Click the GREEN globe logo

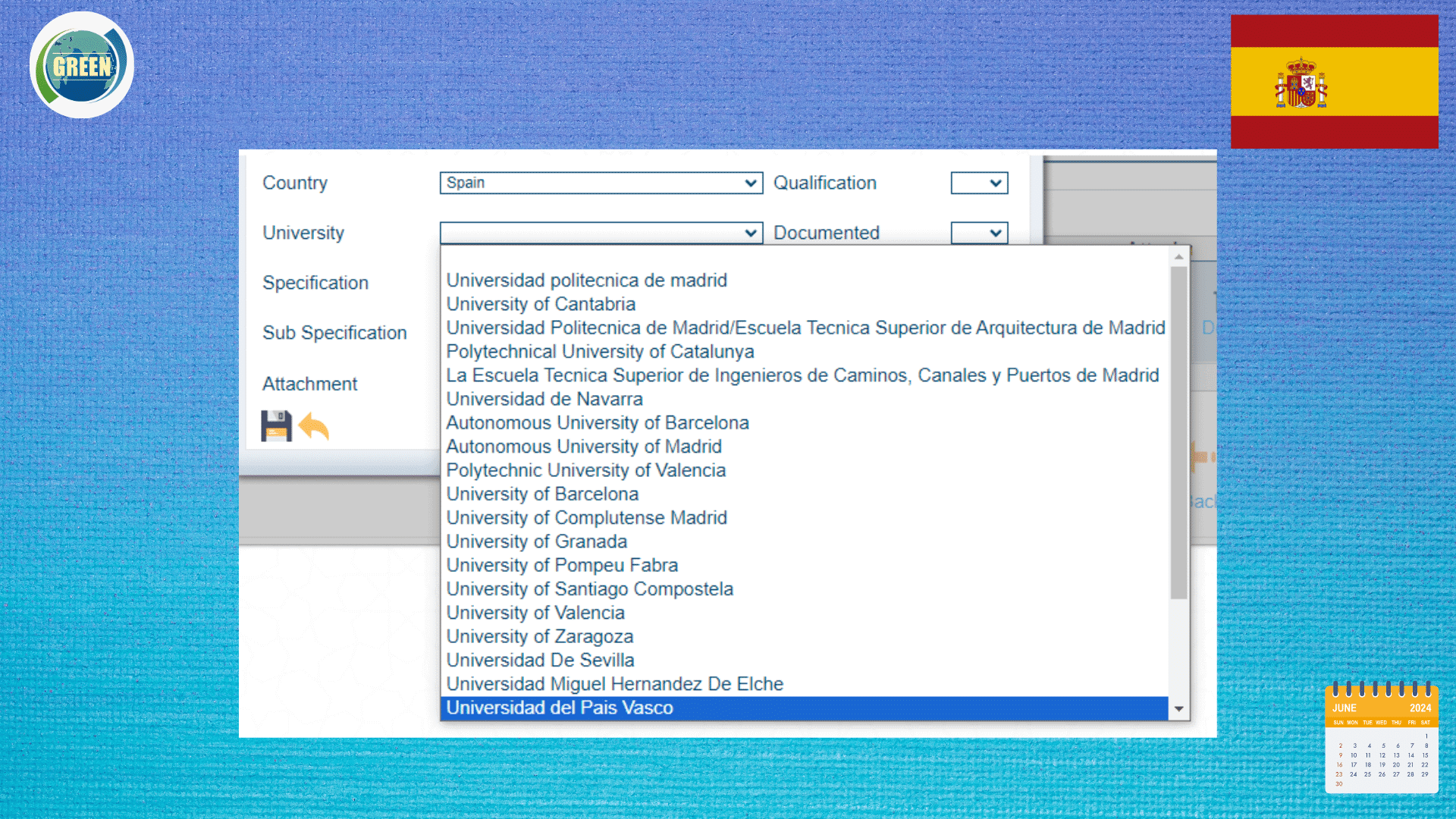[x=82, y=65]
